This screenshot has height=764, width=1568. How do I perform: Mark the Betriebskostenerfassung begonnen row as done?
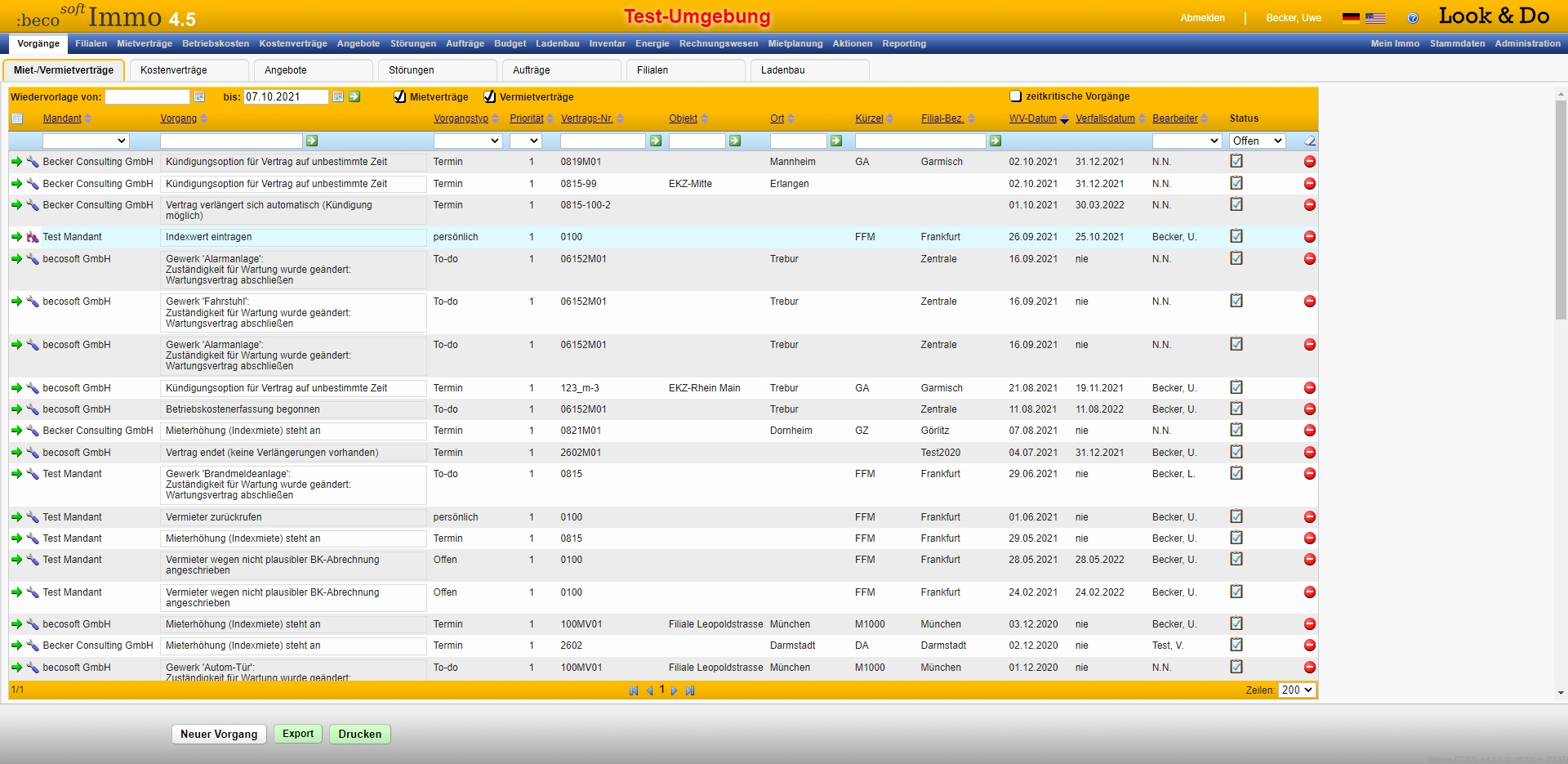(x=1236, y=409)
